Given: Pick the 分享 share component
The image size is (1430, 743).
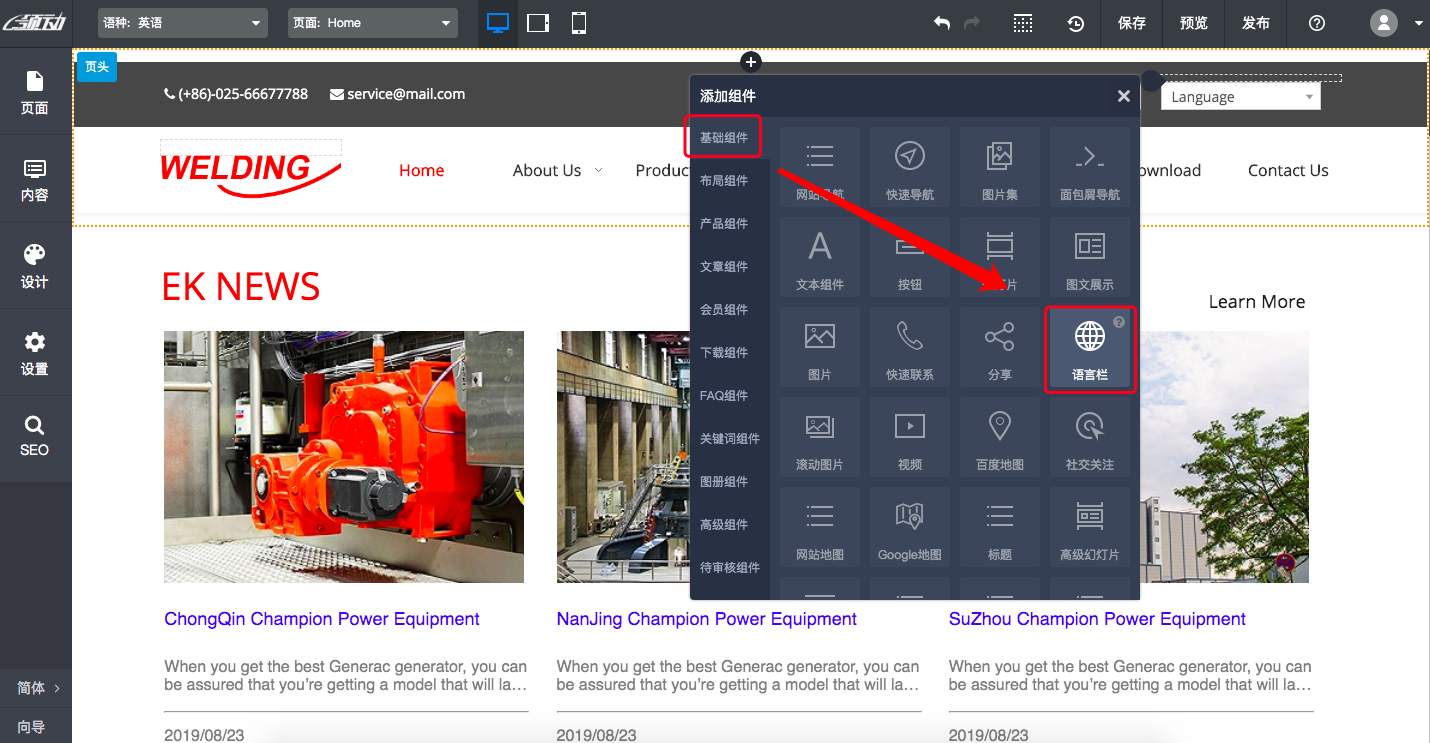Looking at the screenshot, I should pos(999,348).
